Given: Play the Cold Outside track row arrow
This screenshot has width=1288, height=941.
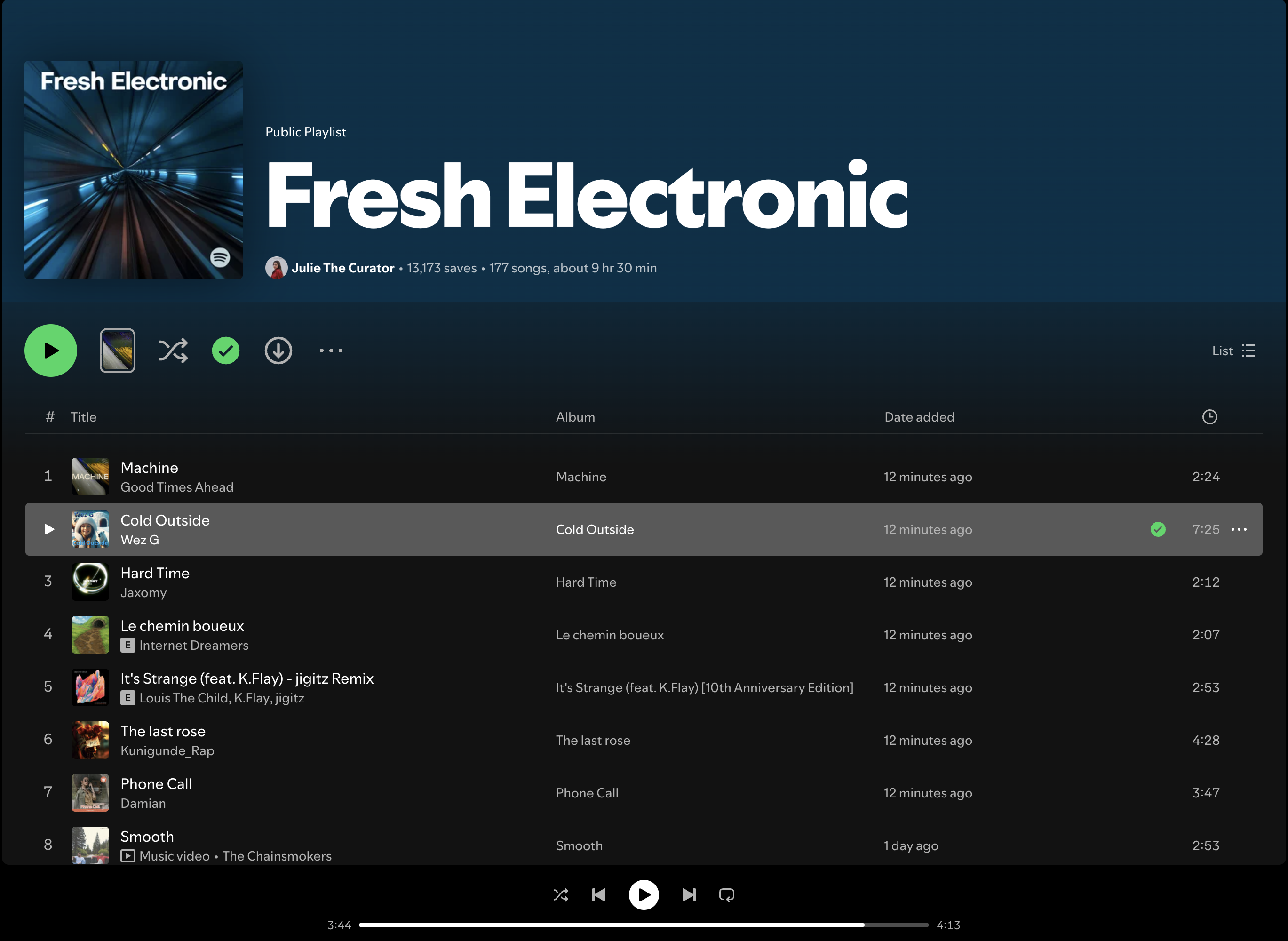Looking at the screenshot, I should click(x=49, y=530).
